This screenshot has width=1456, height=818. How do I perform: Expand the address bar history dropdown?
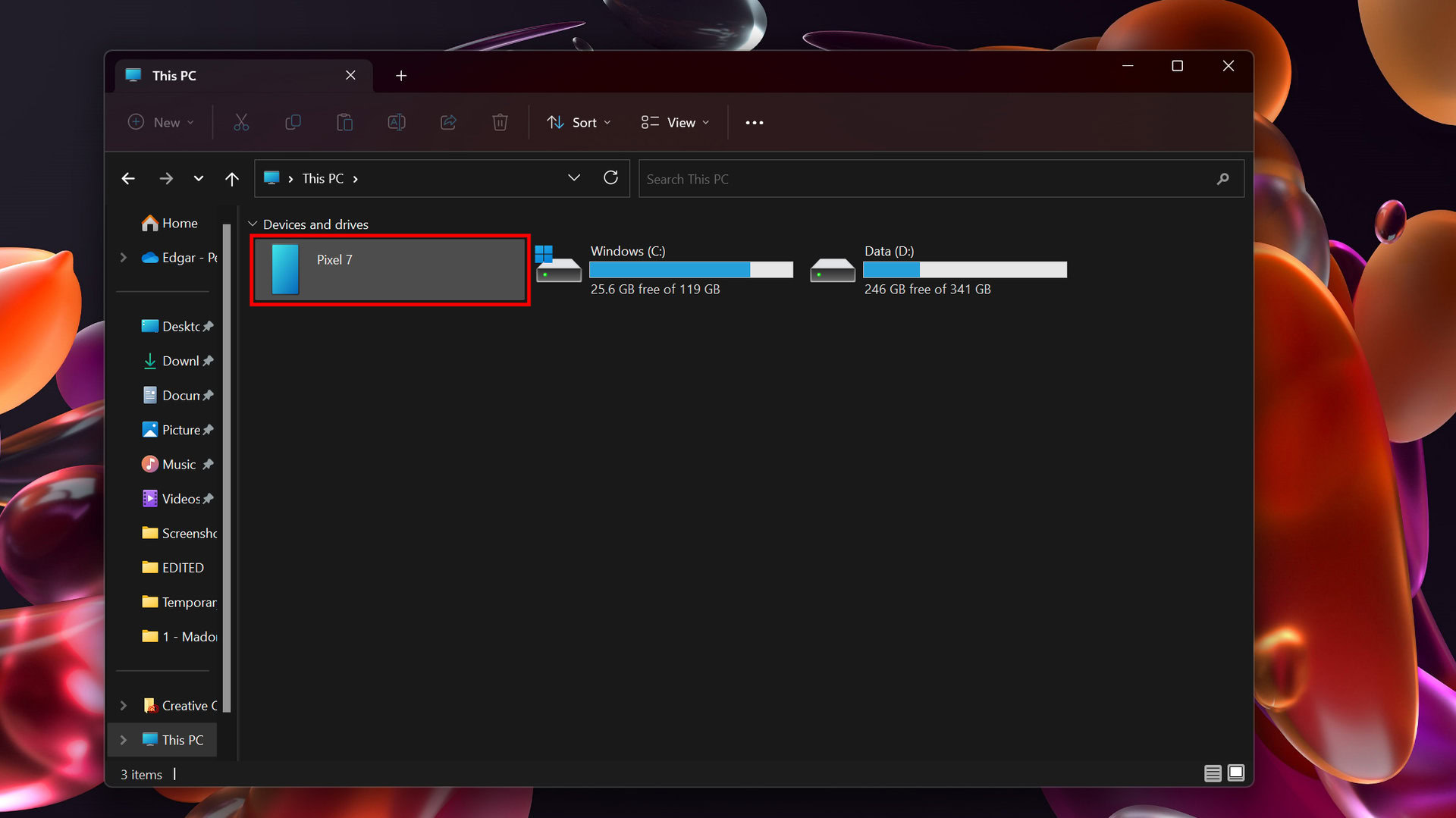pos(574,178)
